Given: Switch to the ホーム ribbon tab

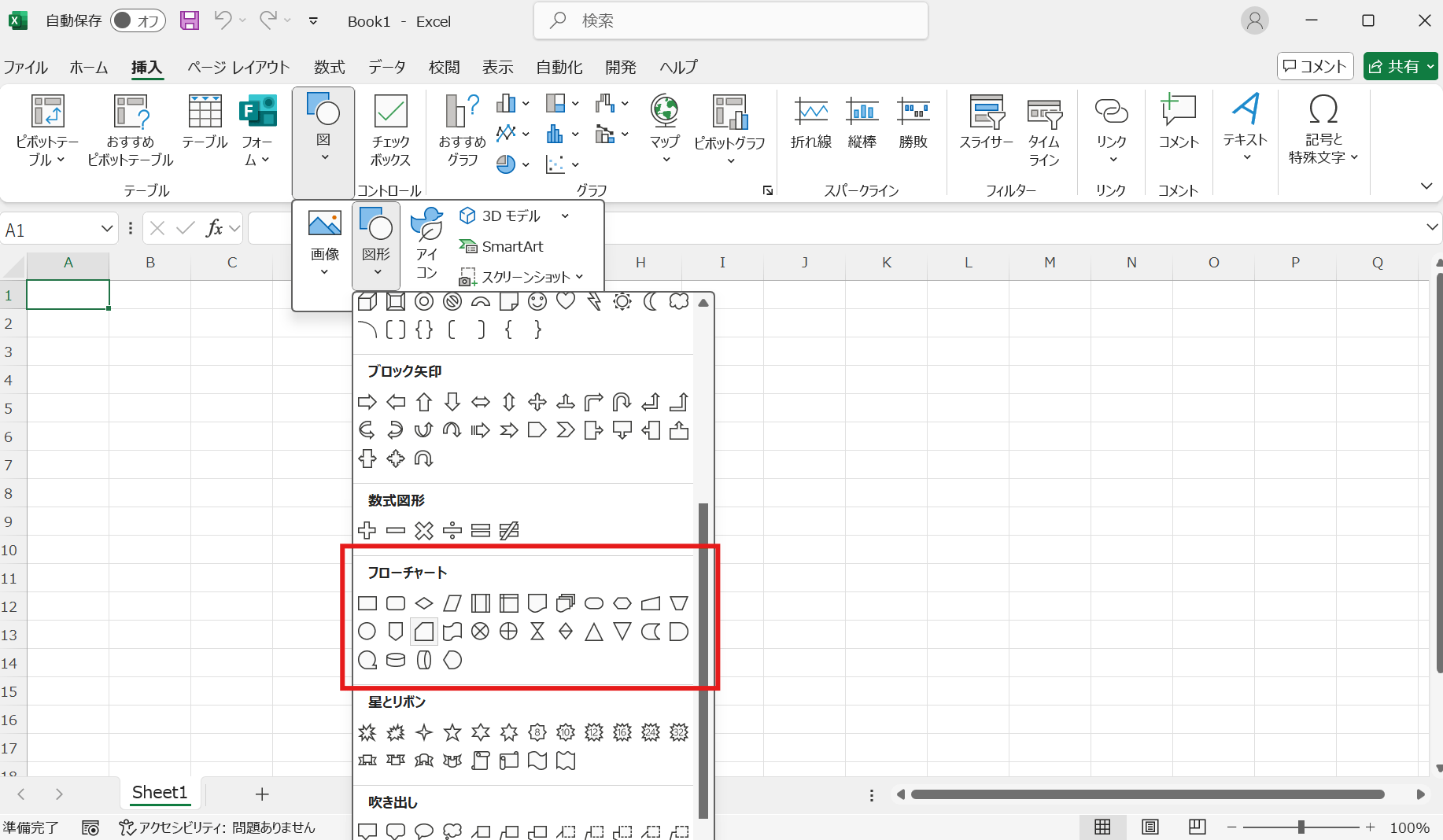Looking at the screenshot, I should pos(88,67).
